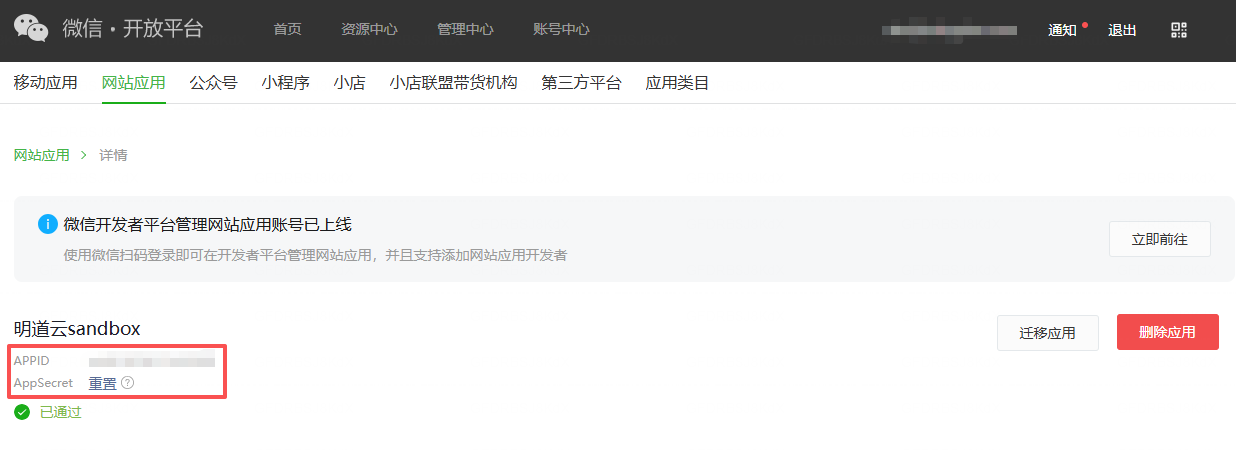Click the blurred account name in header
1236x450 pixels.
pyautogui.click(x=949, y=30)
